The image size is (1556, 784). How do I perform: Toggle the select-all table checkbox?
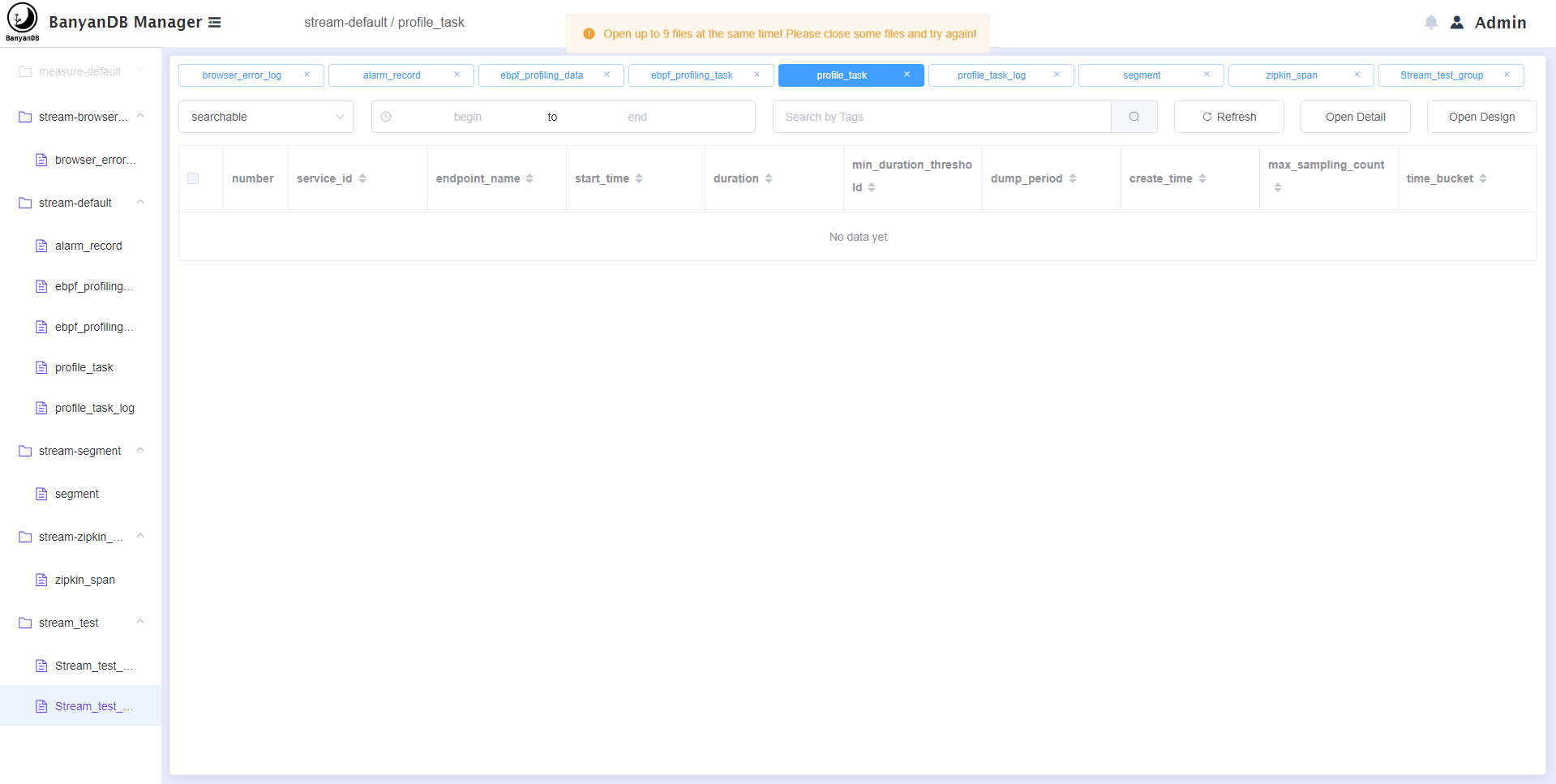pos(193,178)
